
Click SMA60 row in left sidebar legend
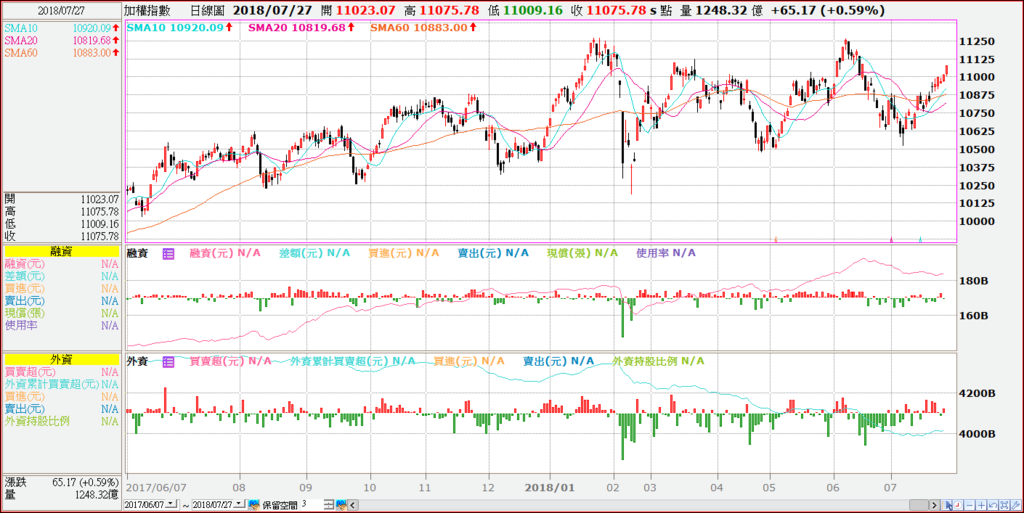tap(61, 53)
